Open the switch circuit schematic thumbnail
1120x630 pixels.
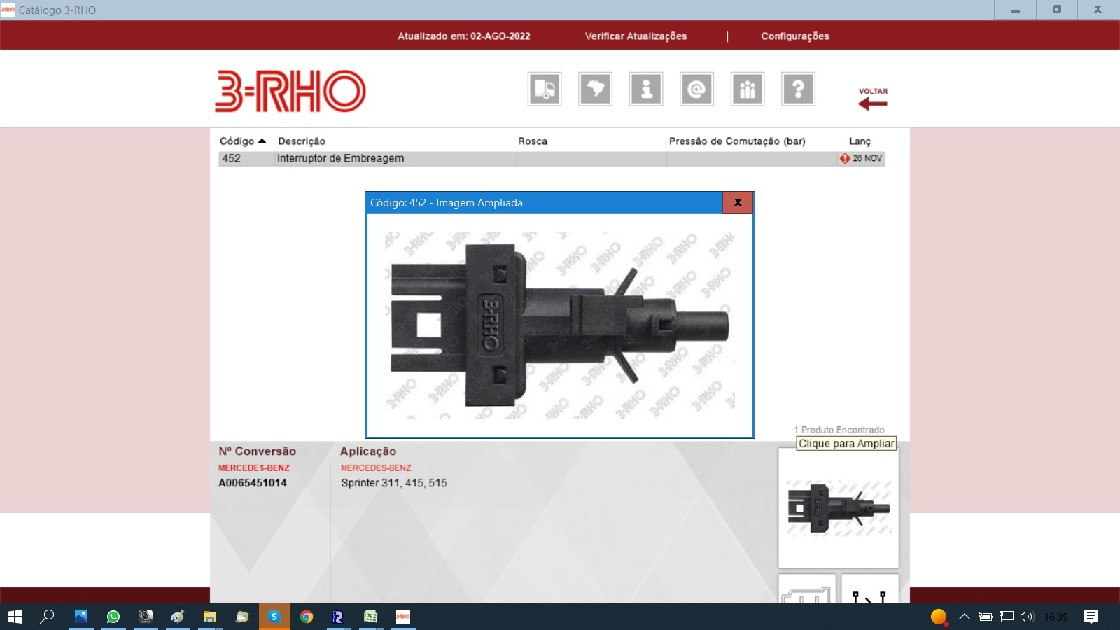(x=869, y=590)
